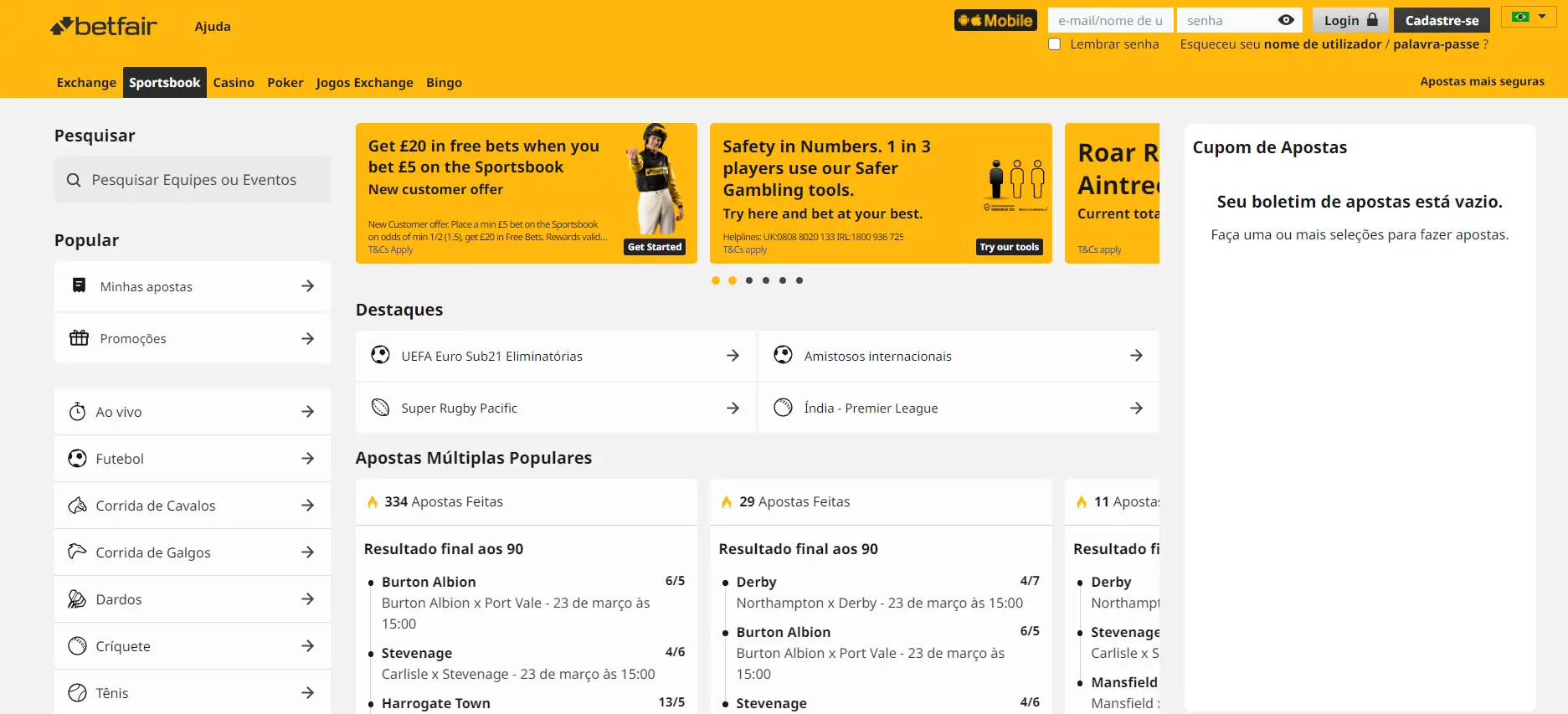This screenshot has width=1568, height=714.
Task: Expand Futebol arrow
Action: tap(308, 459)
